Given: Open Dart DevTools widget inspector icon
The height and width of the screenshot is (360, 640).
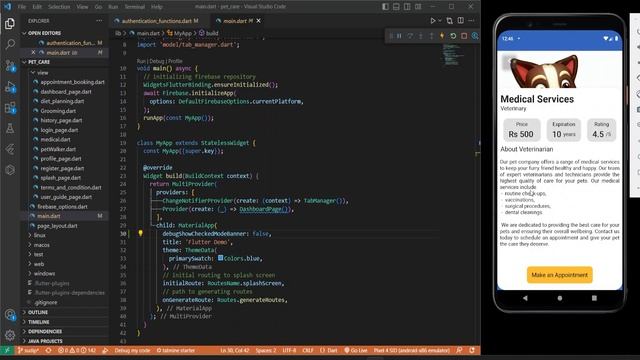Looking at the screenshot, I should pyautogui.click(x=475, y=36).
